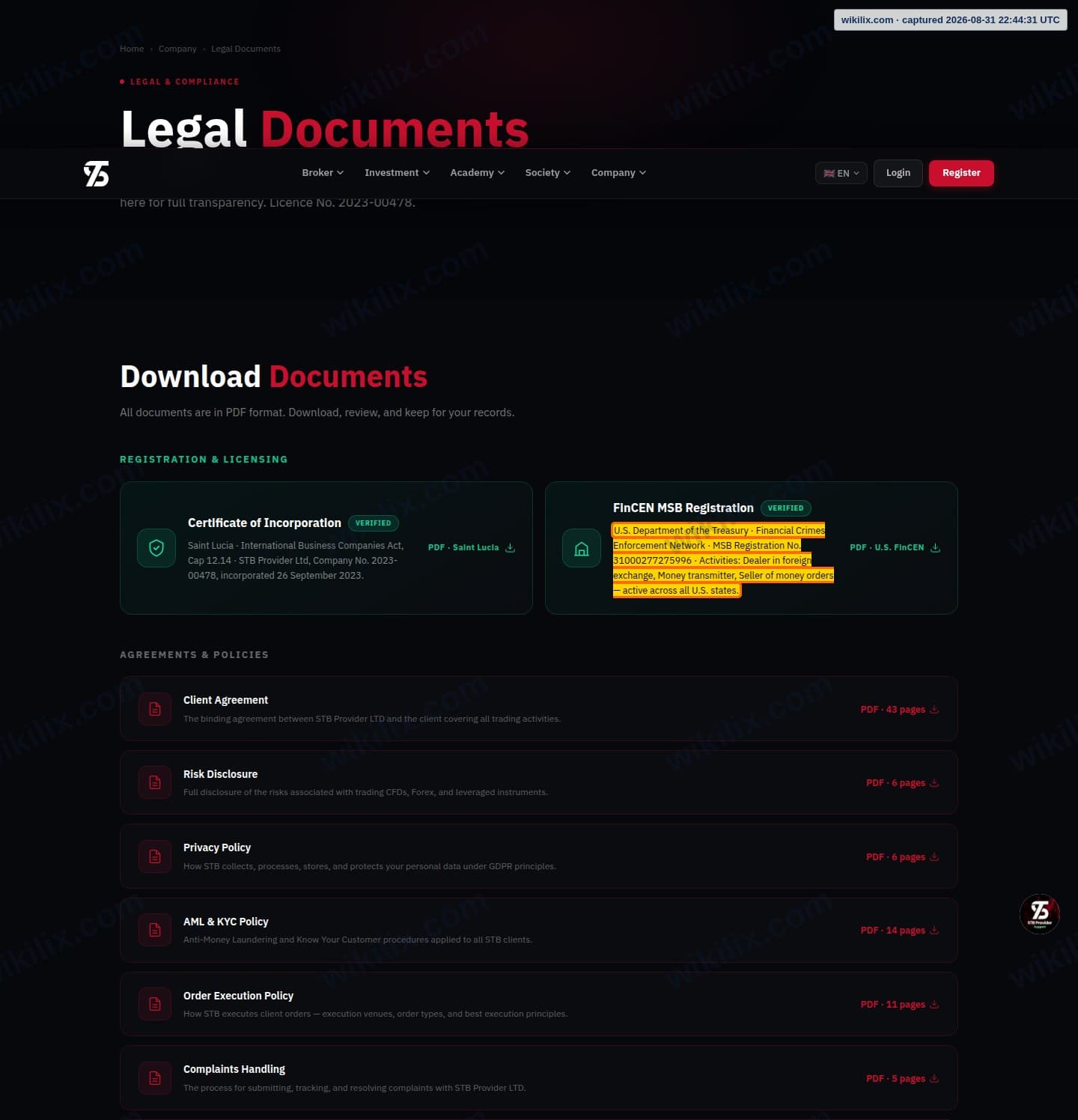The height and width of the screenshot is (1120, 1078).
Task: Click the download icon in Client Agreement row
Action: [x=934, y=709]
